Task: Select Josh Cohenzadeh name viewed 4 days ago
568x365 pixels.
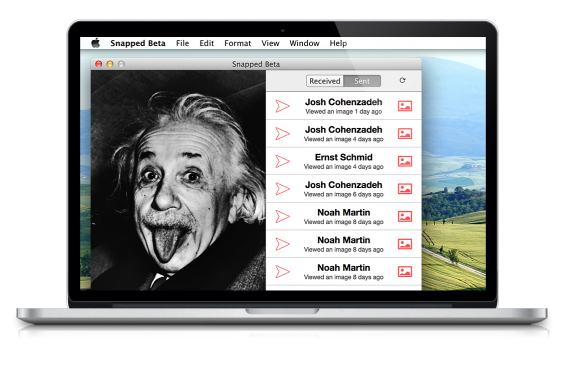Action: click(343, 130)
